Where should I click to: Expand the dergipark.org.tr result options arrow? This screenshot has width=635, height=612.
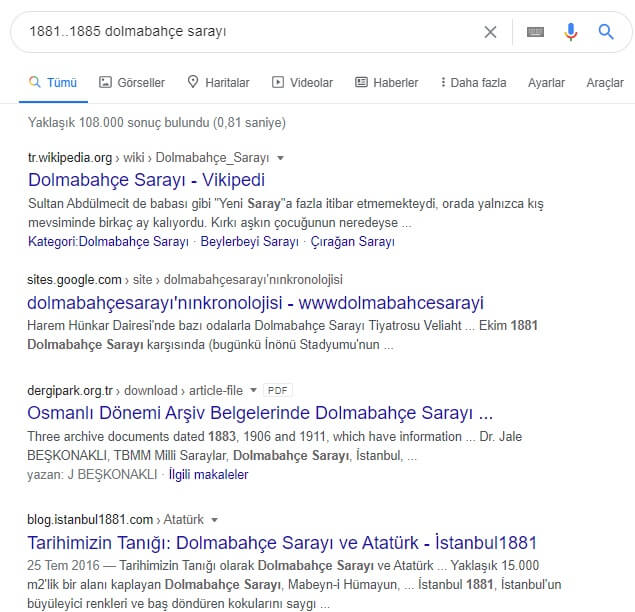[x=254, y=389]
